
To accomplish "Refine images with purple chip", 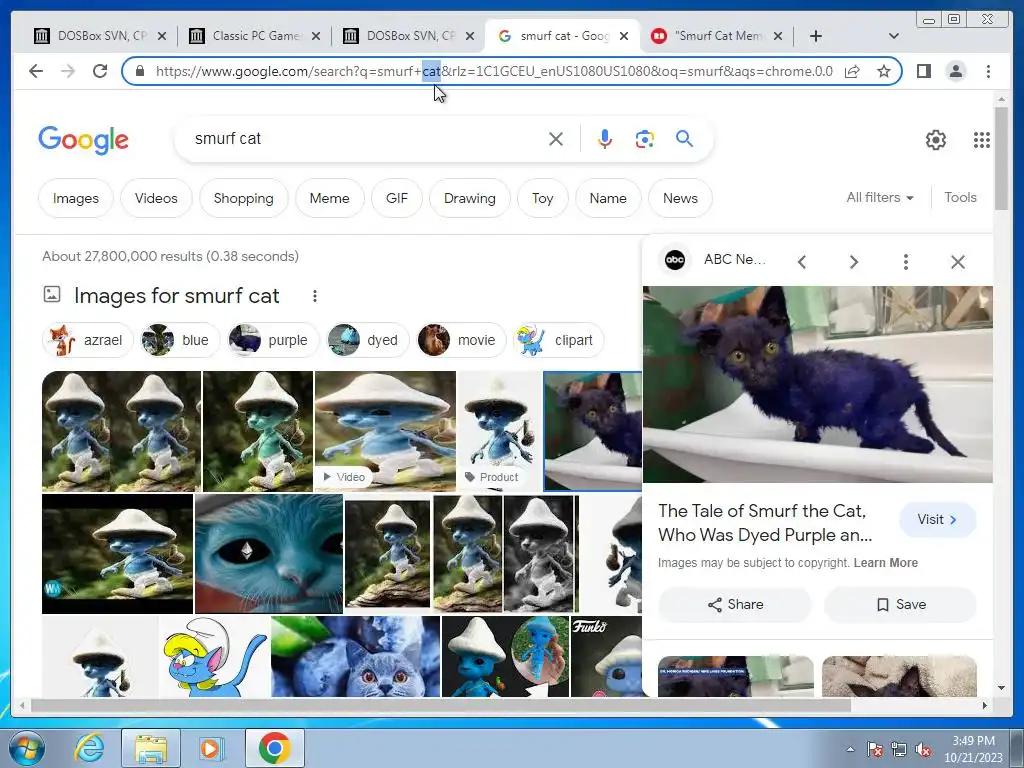I will pos(273,340).
